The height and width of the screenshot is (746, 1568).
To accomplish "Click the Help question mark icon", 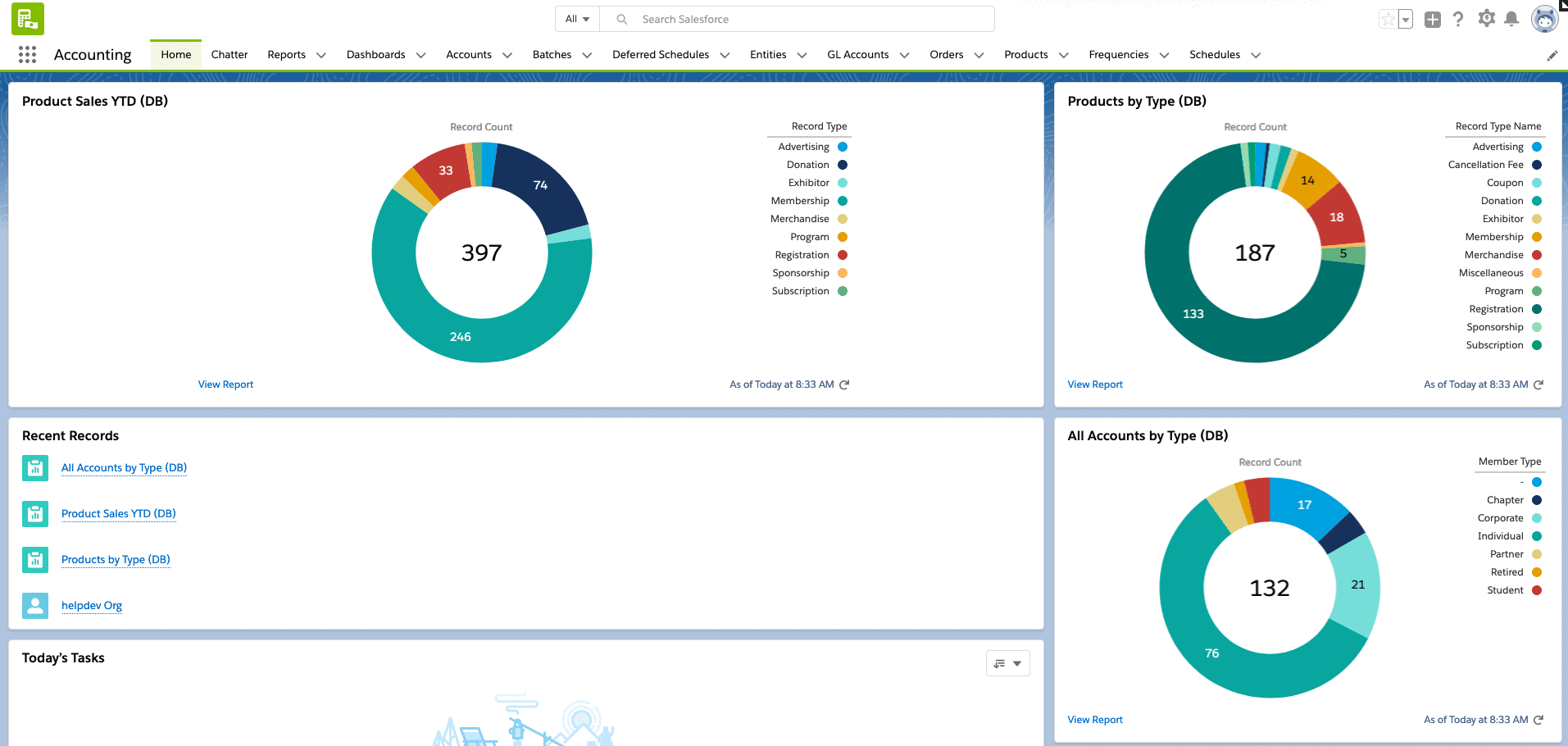I will point(1458,19).
